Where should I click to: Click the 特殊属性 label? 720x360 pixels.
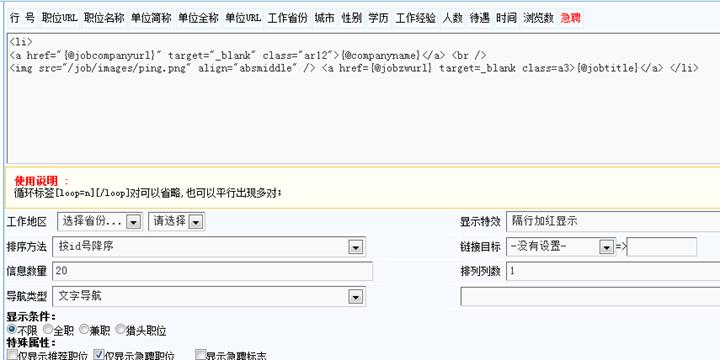point(31,343)
